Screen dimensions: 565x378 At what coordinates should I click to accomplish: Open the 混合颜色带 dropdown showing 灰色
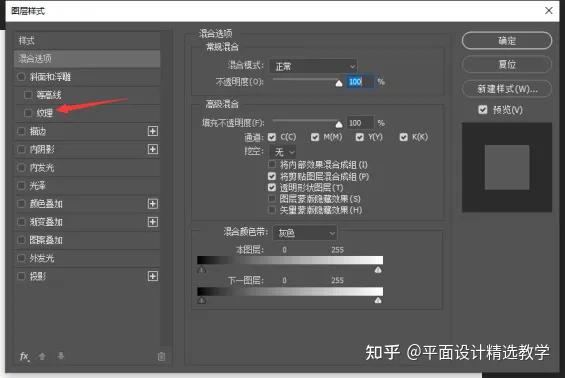[x=305, y=233]
